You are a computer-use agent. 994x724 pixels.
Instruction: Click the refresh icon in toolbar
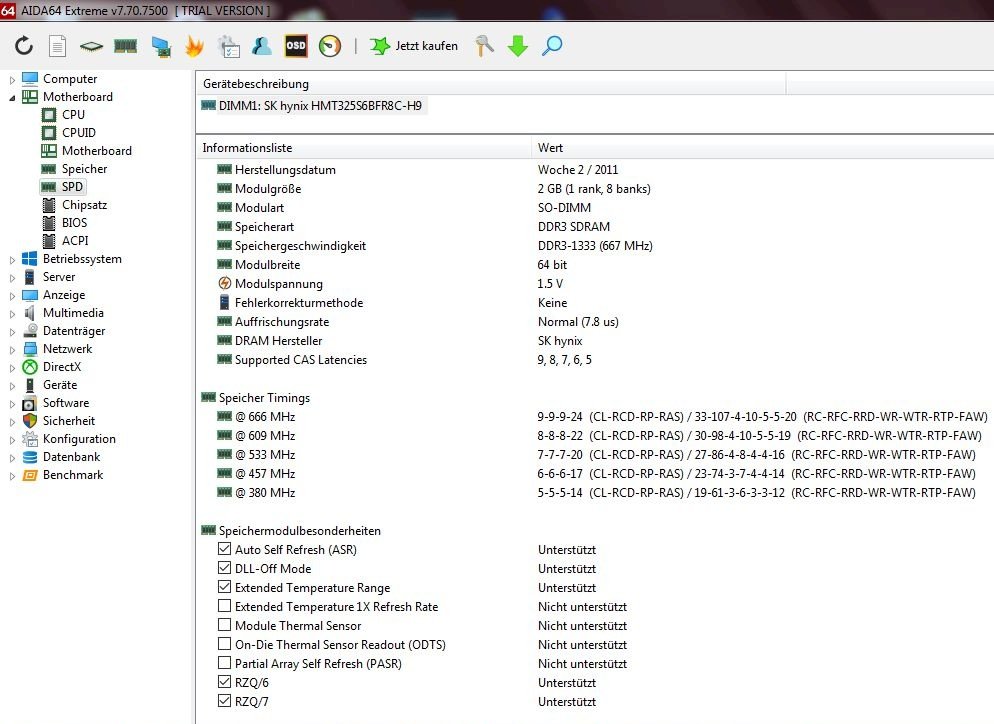pos(24,46)
